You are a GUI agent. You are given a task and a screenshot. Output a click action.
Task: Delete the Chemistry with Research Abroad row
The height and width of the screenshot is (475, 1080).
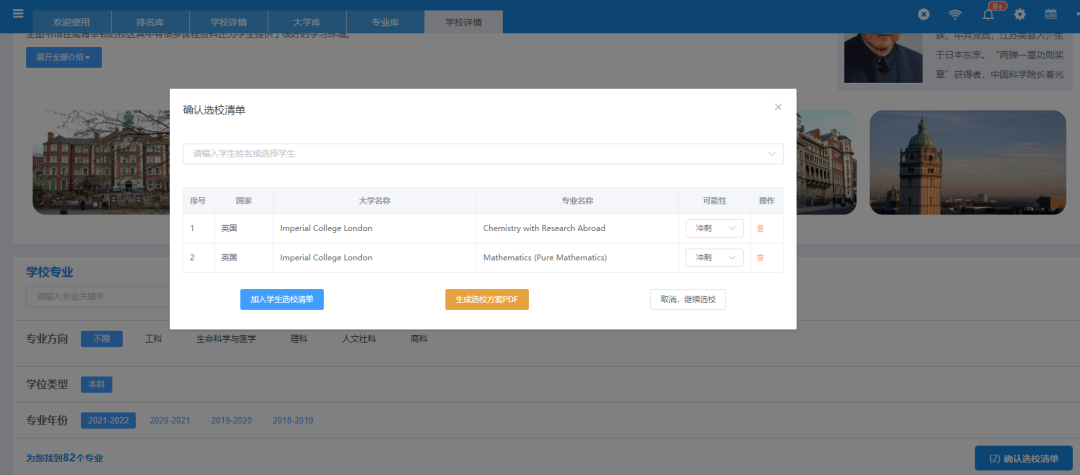(x=760, y=229)
